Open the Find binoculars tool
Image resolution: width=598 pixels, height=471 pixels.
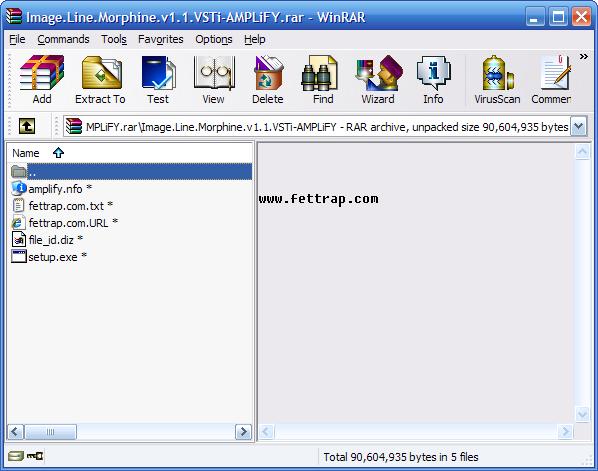323,80
